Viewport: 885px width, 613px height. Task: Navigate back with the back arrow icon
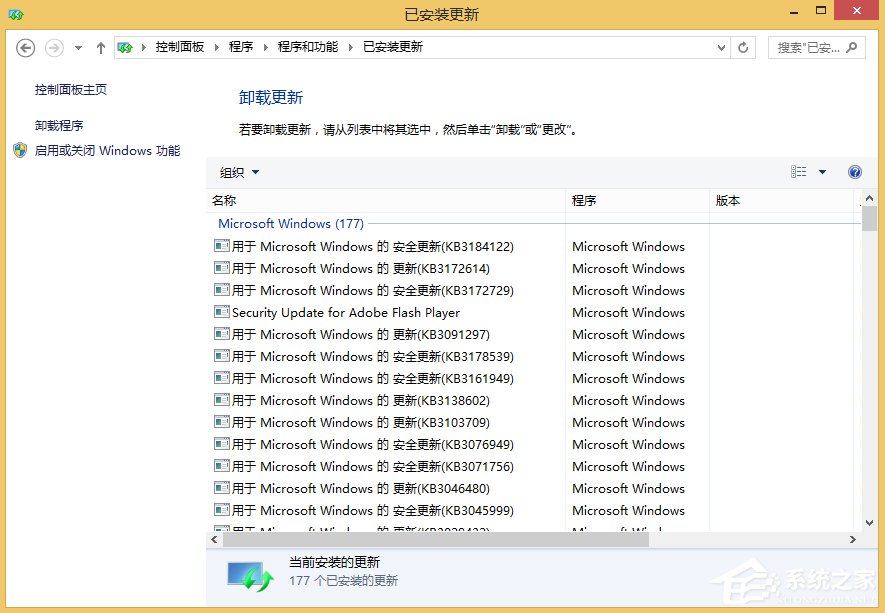point(25,47)
